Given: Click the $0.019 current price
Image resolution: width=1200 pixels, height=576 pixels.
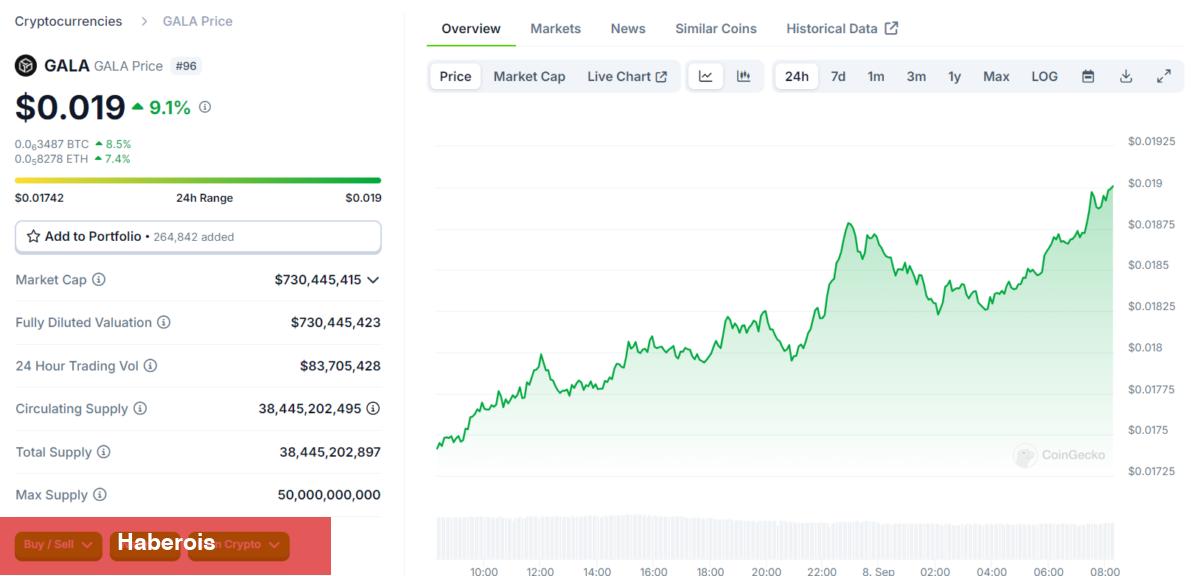Looking at the screenshot, I should (70, 107).
